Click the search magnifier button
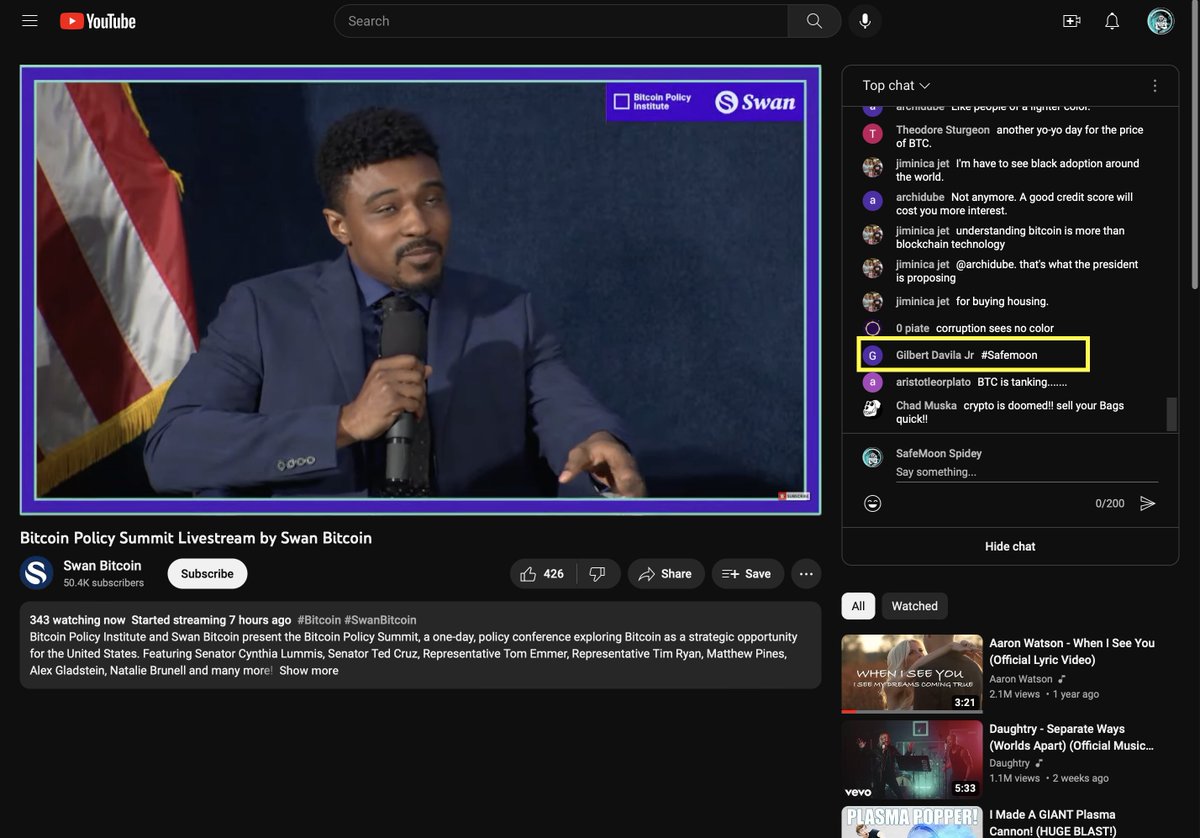 coord(814,21)
